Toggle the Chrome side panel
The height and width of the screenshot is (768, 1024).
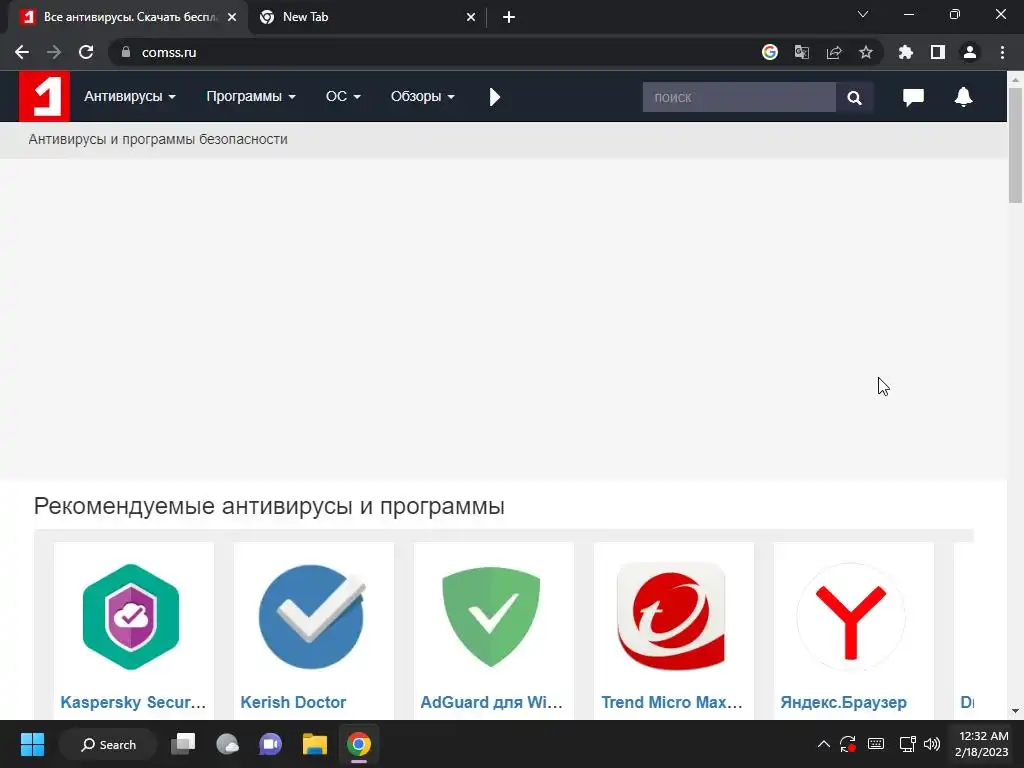[x=938, y=52]
